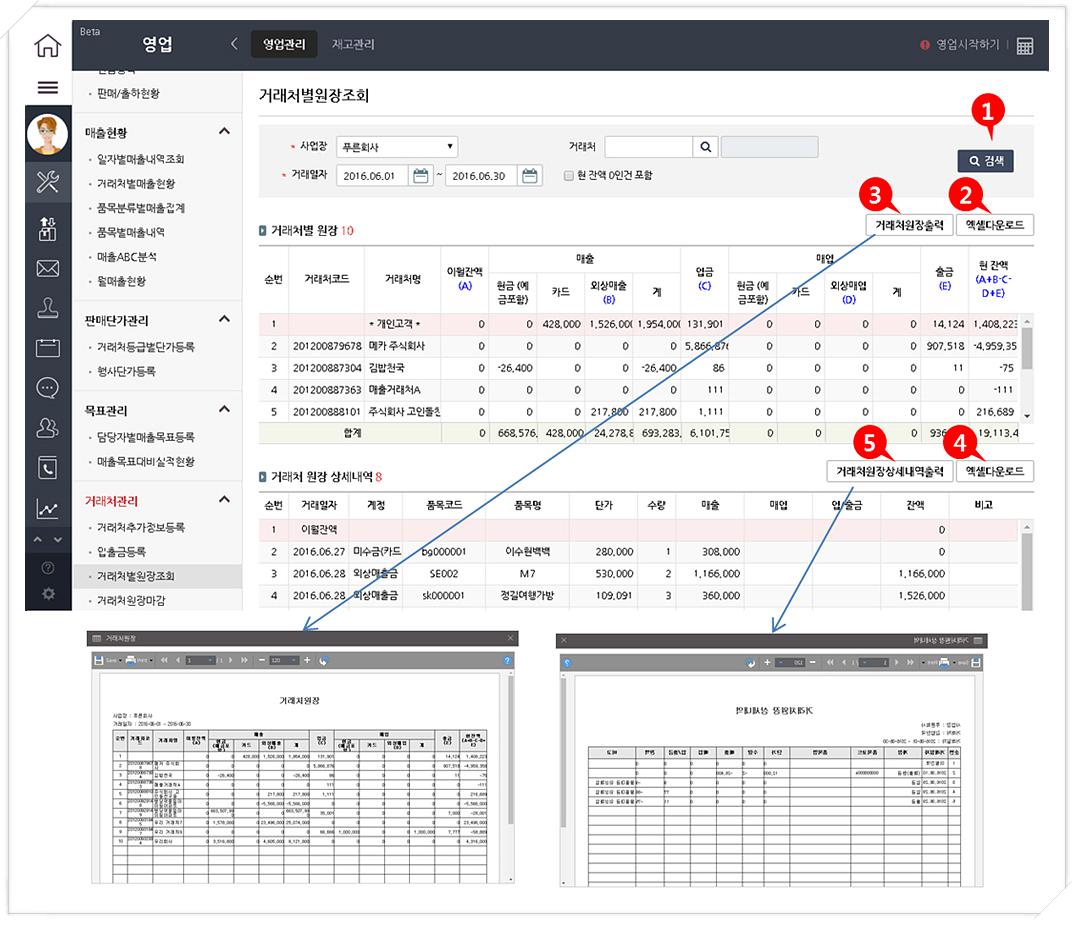Go to first page in 거래처원장 viewer
Image resolution: width=1074 pixels, height=925 pixels.
coord(164,661)
